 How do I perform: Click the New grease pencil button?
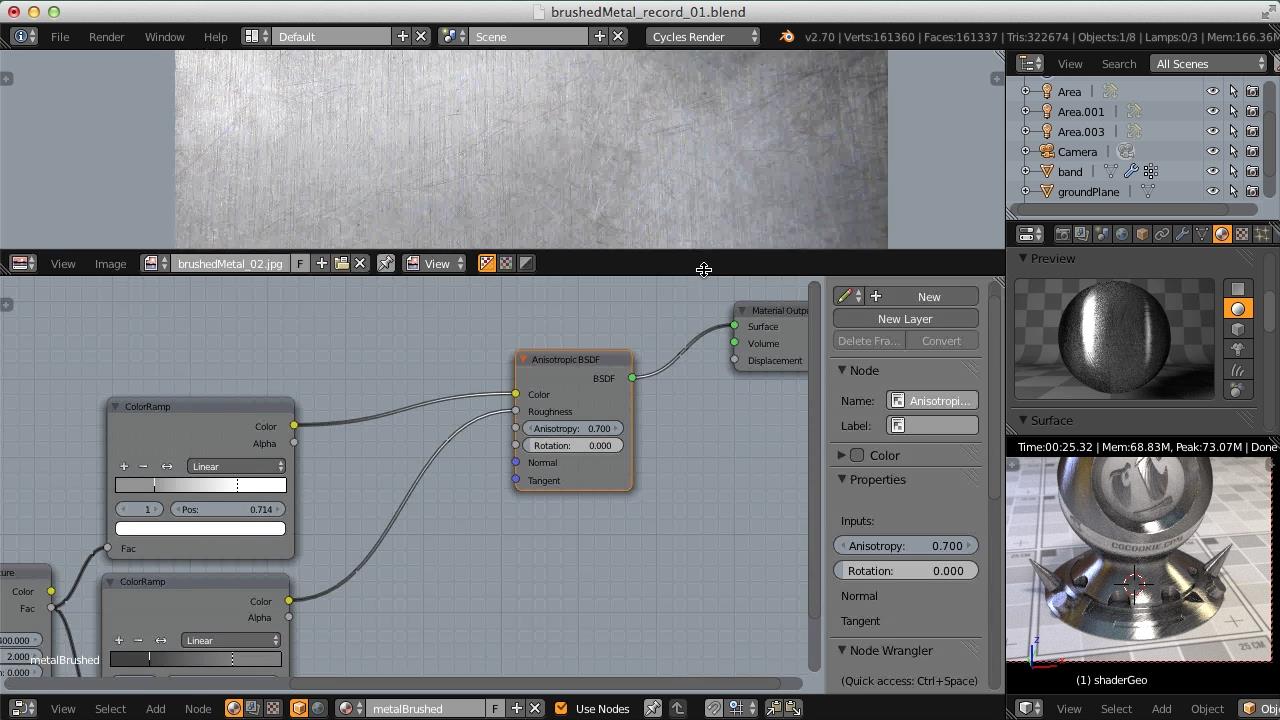tap(923, 296)
